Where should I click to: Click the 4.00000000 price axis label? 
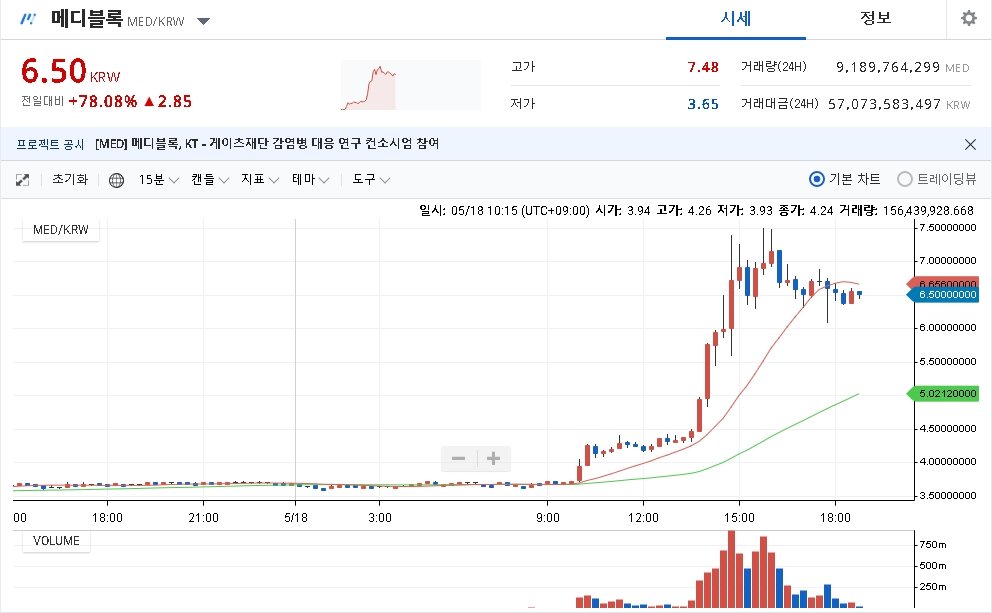click(948, 462)
